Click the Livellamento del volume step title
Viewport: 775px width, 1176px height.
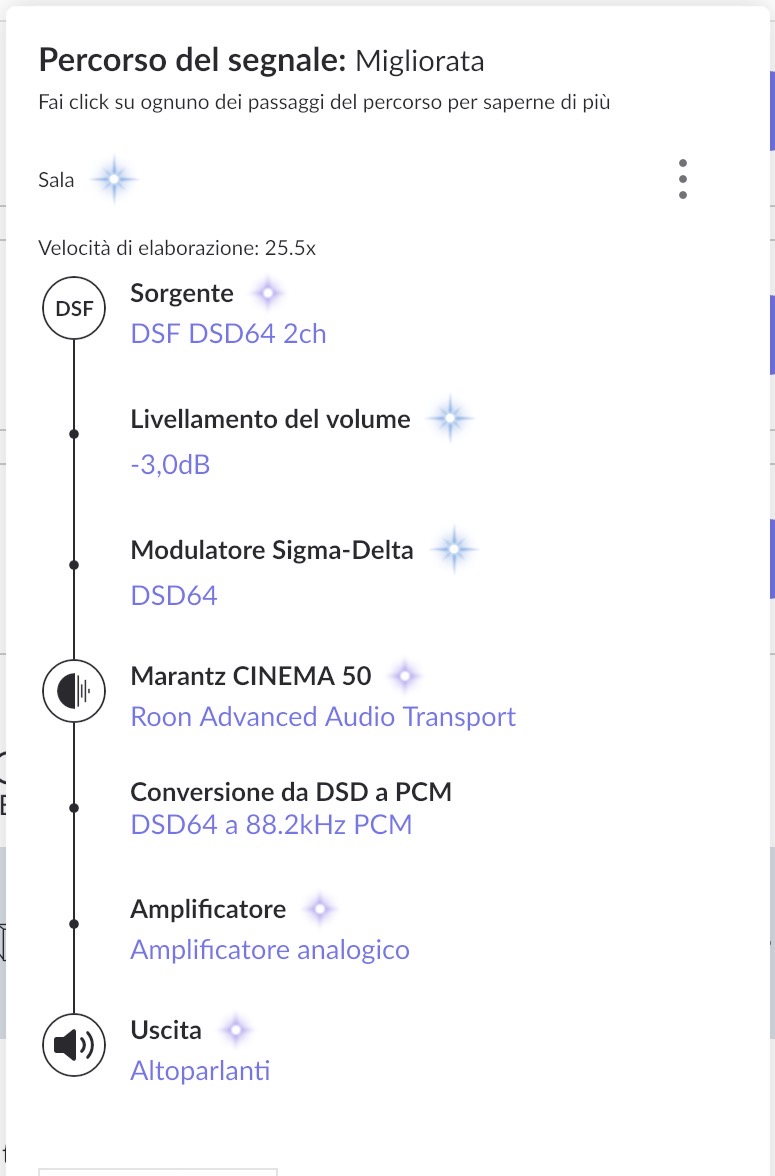point(270,419)
